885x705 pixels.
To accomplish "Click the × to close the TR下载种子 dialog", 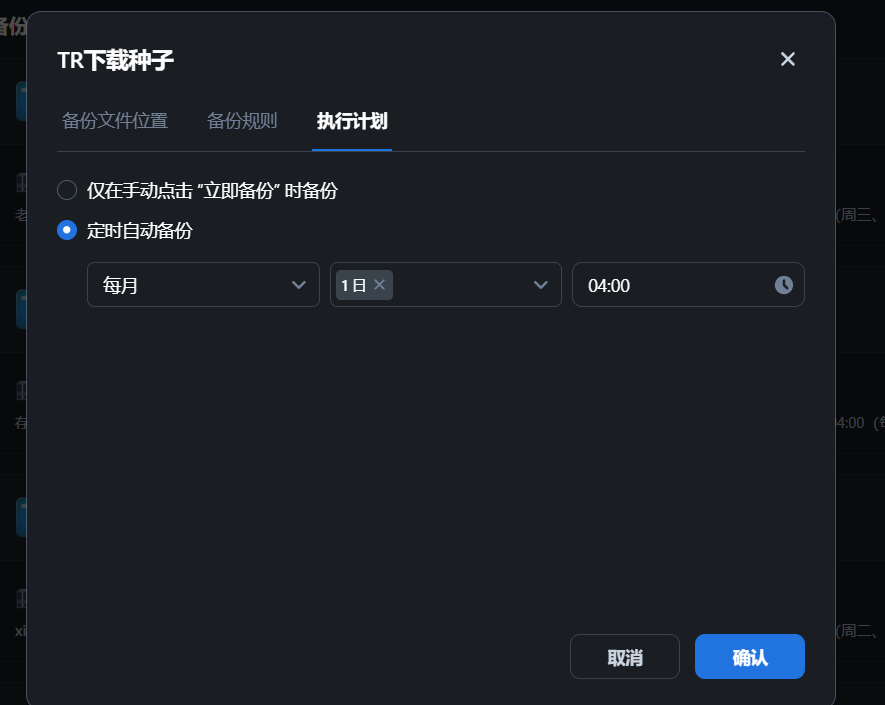I will click(787, 59).
